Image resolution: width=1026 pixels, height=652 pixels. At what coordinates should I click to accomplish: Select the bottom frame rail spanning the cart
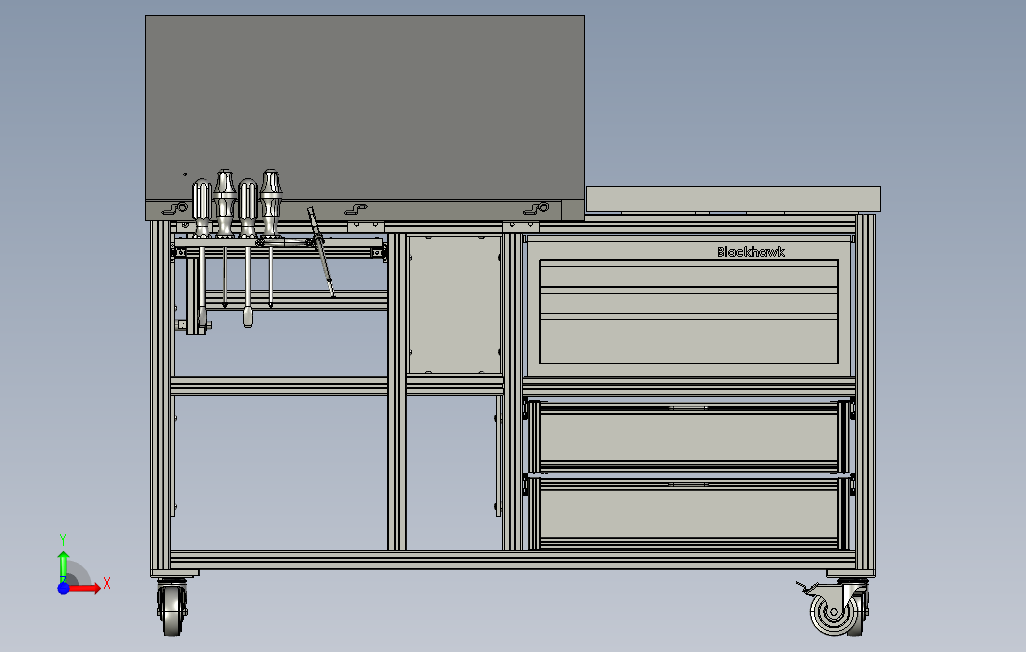tap(512, 559)
